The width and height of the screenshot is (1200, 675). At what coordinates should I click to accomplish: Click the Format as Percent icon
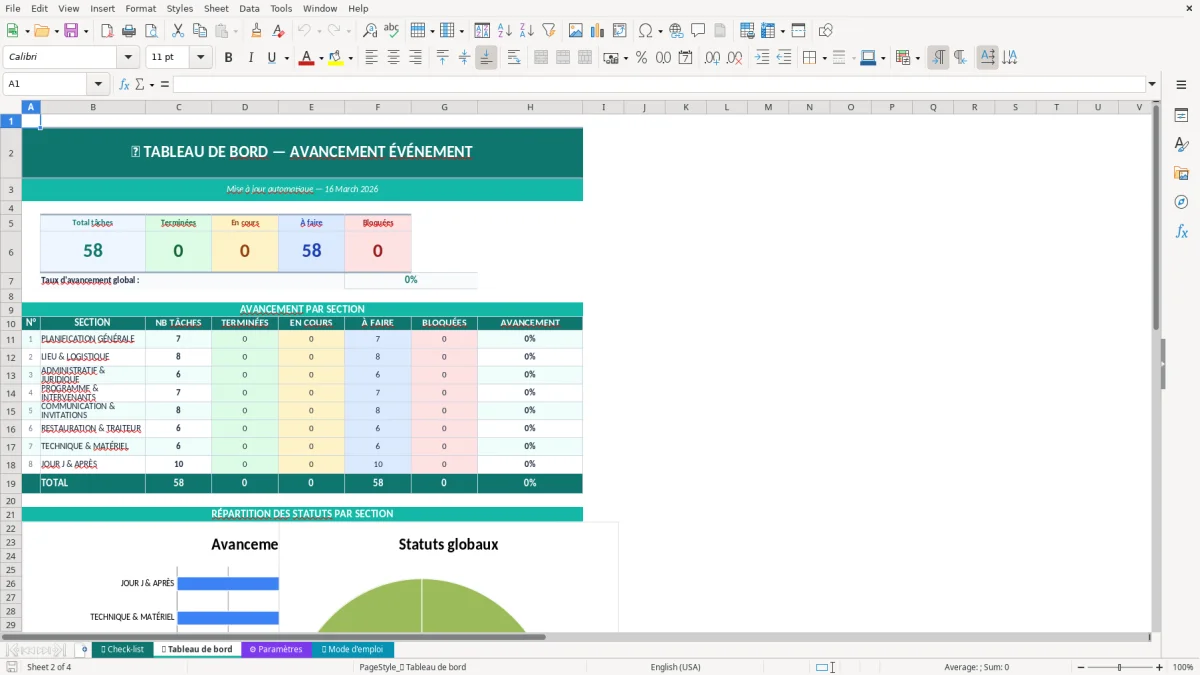pos(641,58)
